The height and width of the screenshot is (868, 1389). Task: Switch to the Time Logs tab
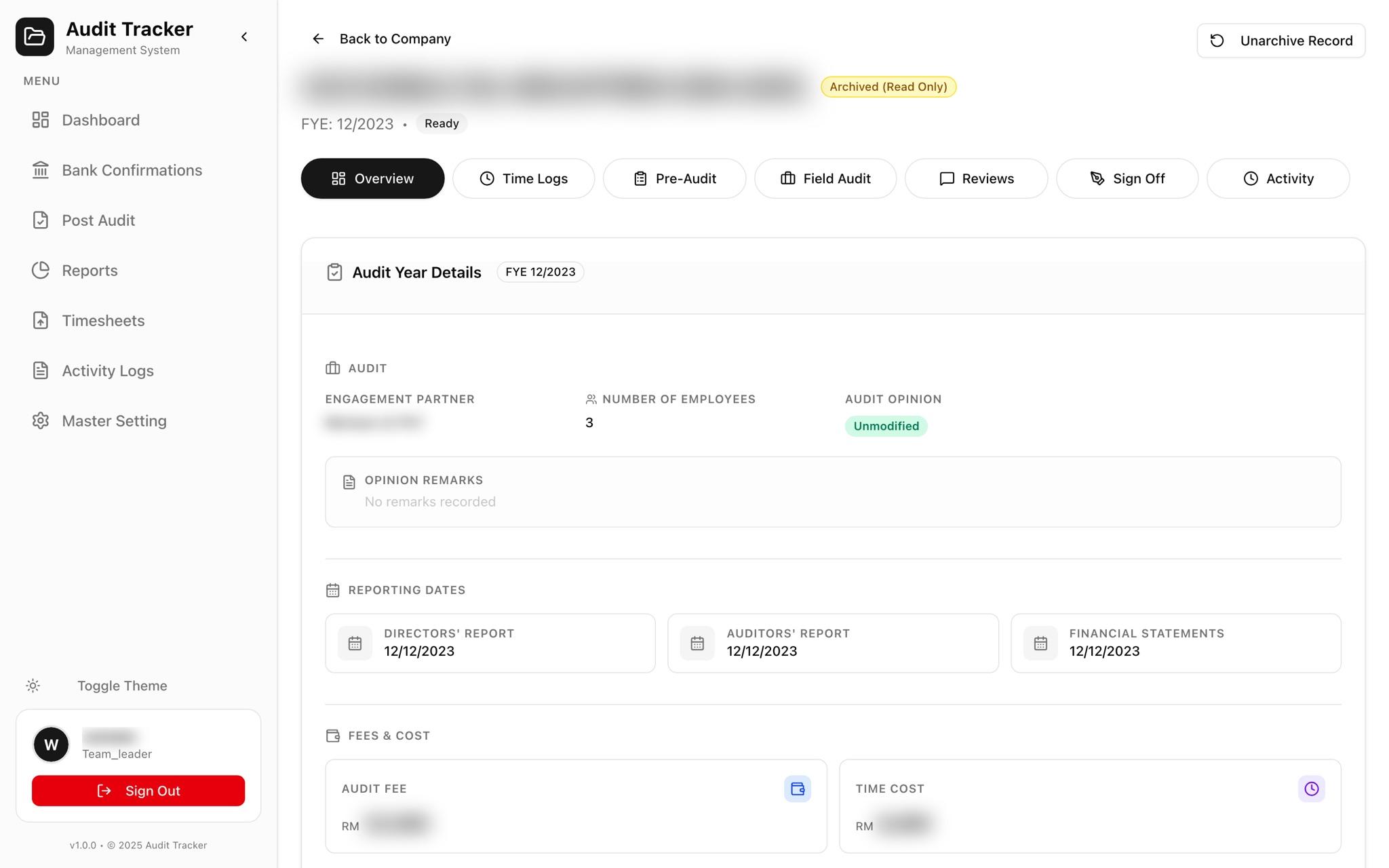(524, 178)
